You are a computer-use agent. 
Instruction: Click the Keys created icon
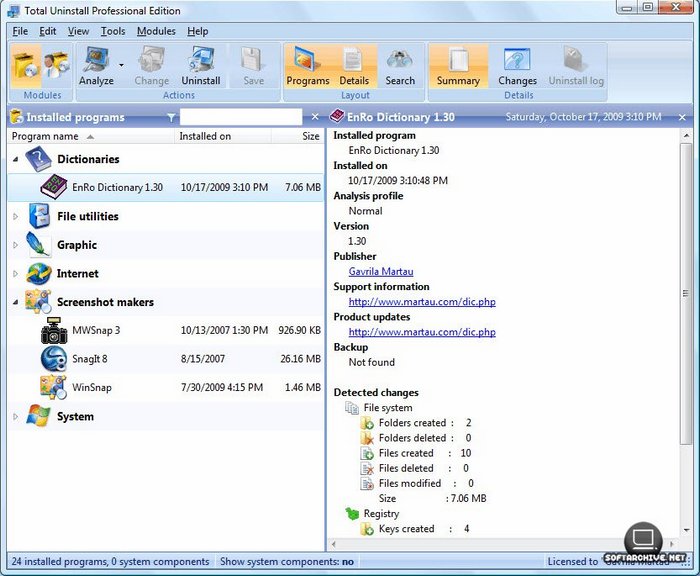(367, 529)
